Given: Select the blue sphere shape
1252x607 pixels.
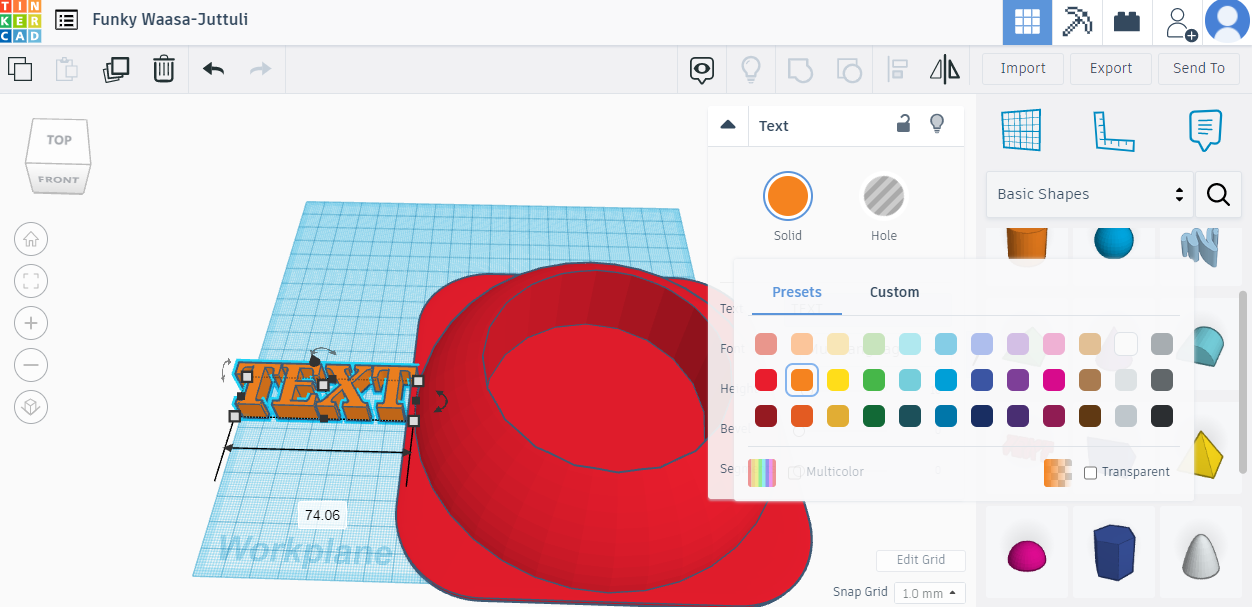Looking at the screenshot, I should click(x=1114, y=242).
